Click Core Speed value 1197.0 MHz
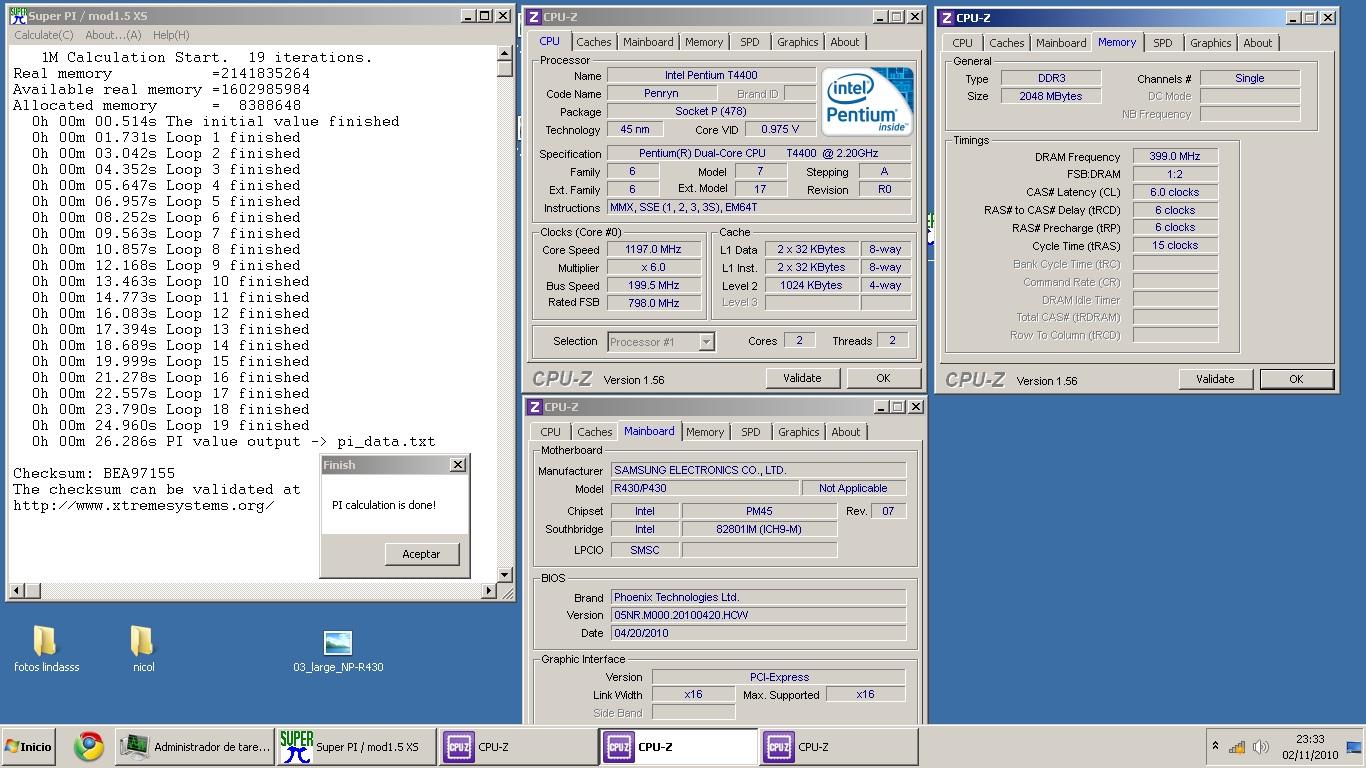 pos(654,250)
